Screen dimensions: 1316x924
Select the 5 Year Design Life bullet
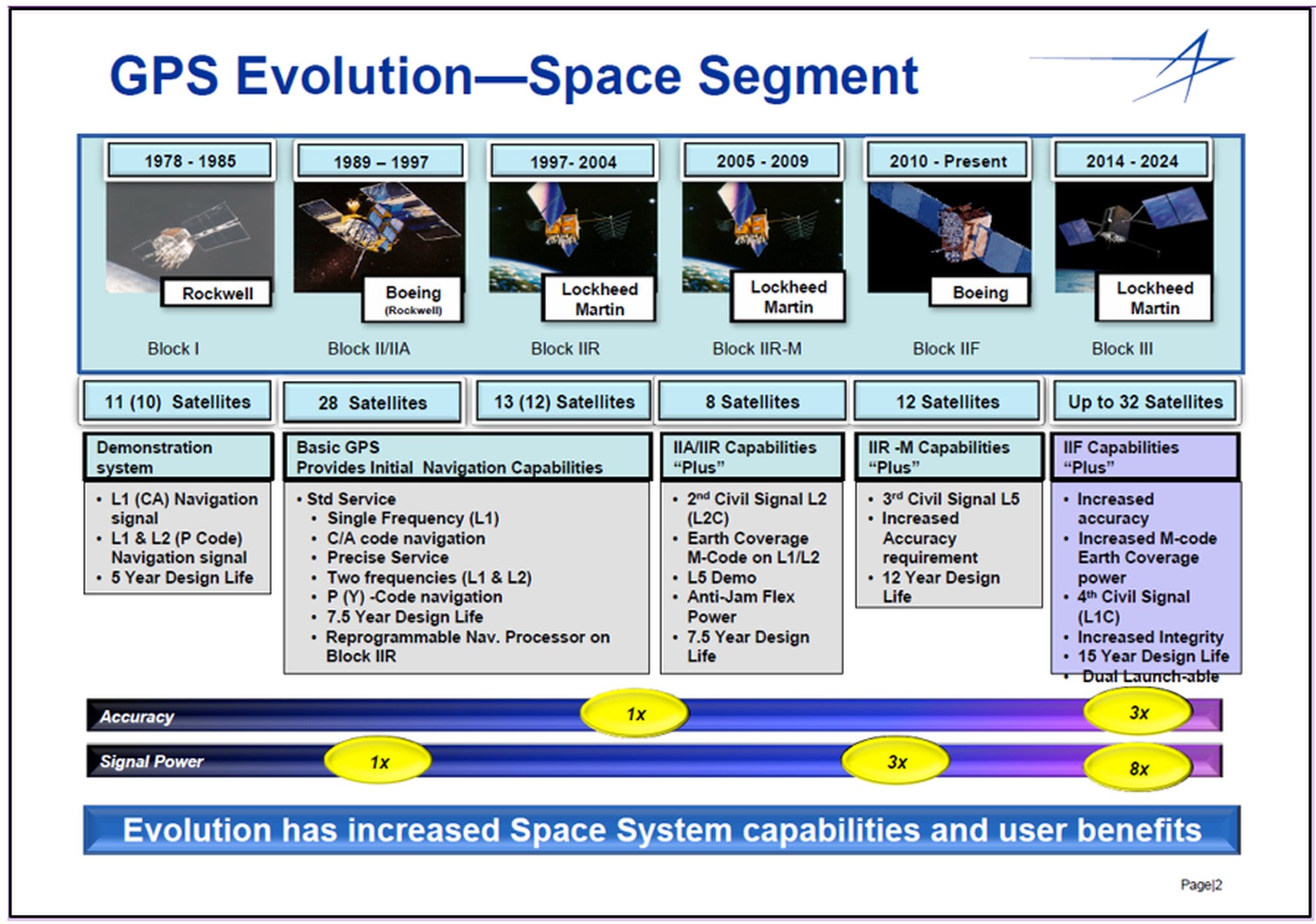tap(174, 577)
